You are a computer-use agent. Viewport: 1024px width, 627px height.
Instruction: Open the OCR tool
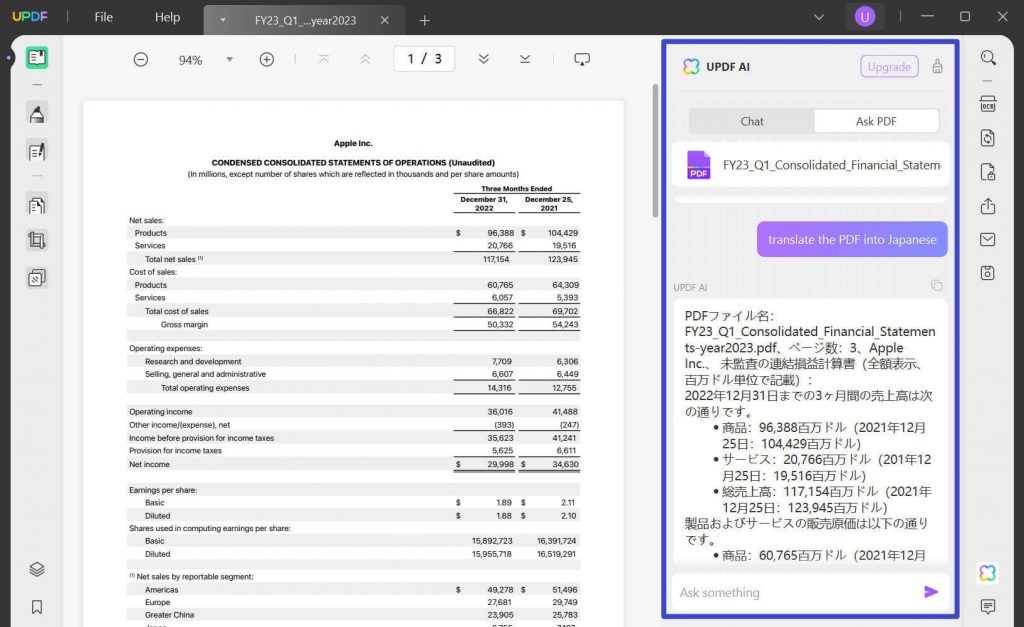click(987, 103)
